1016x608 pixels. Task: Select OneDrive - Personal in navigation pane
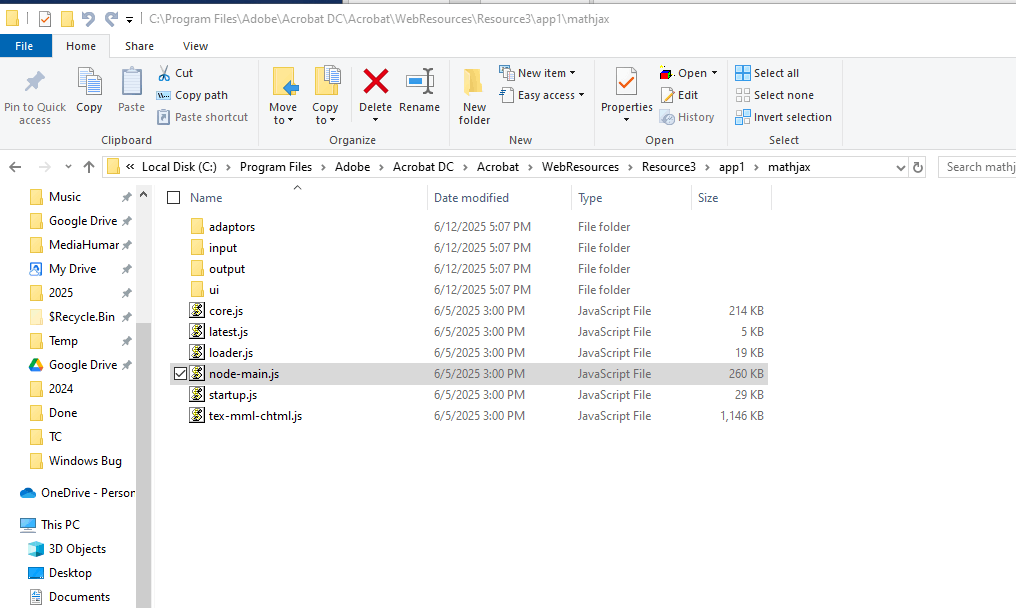point(87,493)
